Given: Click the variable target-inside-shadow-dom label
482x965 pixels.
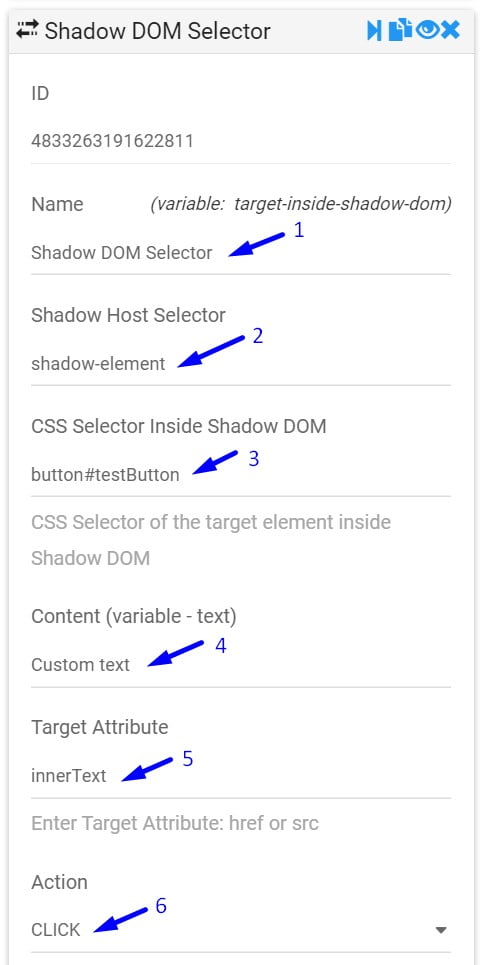Looking at the screenshot, I should click(x=301, y=204).
